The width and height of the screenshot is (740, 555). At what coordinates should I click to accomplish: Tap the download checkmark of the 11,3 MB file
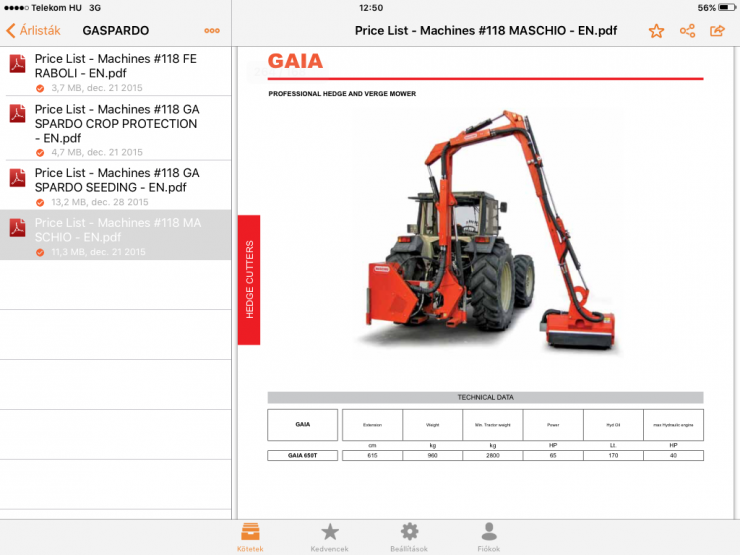pos(40,252)
